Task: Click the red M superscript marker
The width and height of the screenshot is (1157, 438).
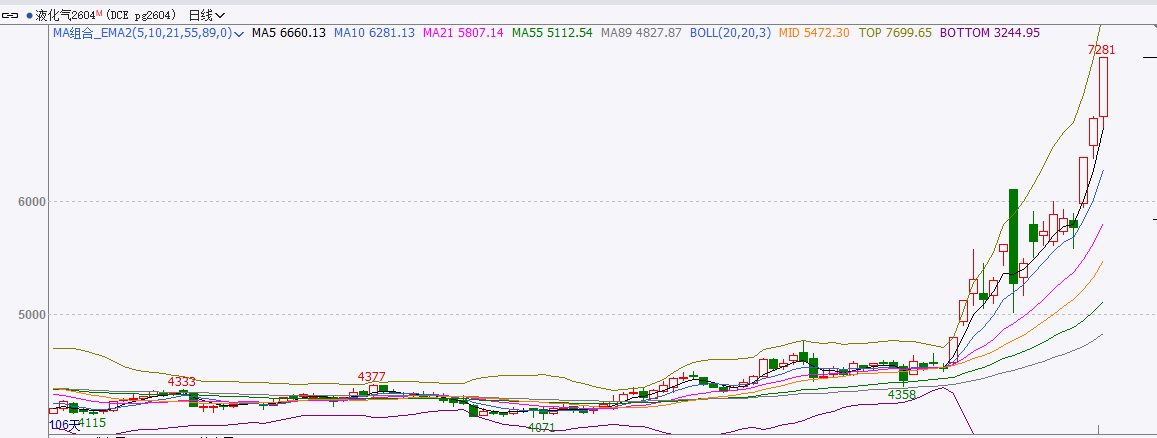Action: point(98,14)
